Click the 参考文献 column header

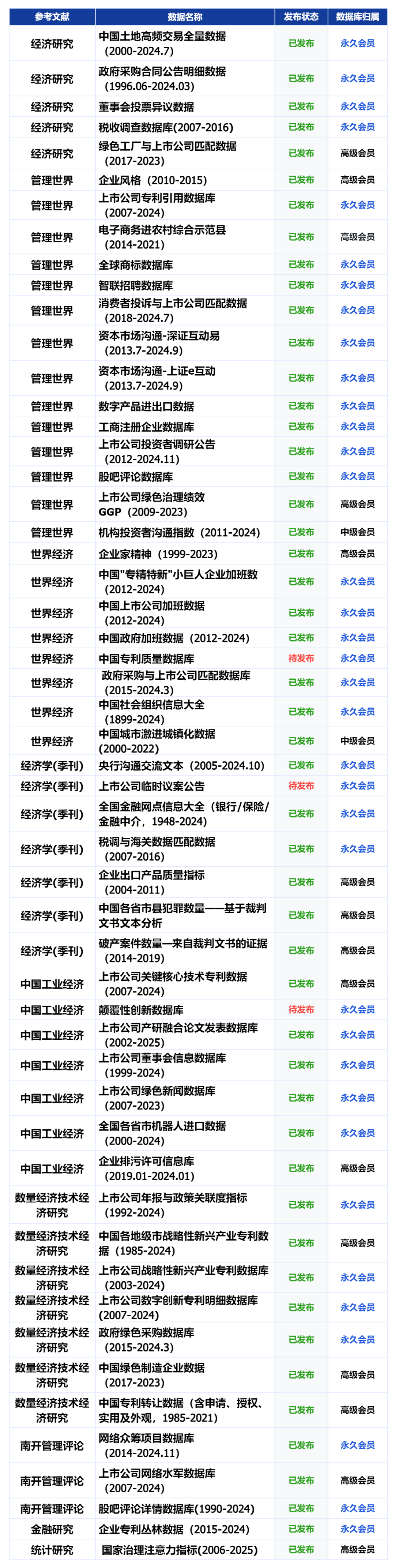pyautogui.click(x=52, y=17)
